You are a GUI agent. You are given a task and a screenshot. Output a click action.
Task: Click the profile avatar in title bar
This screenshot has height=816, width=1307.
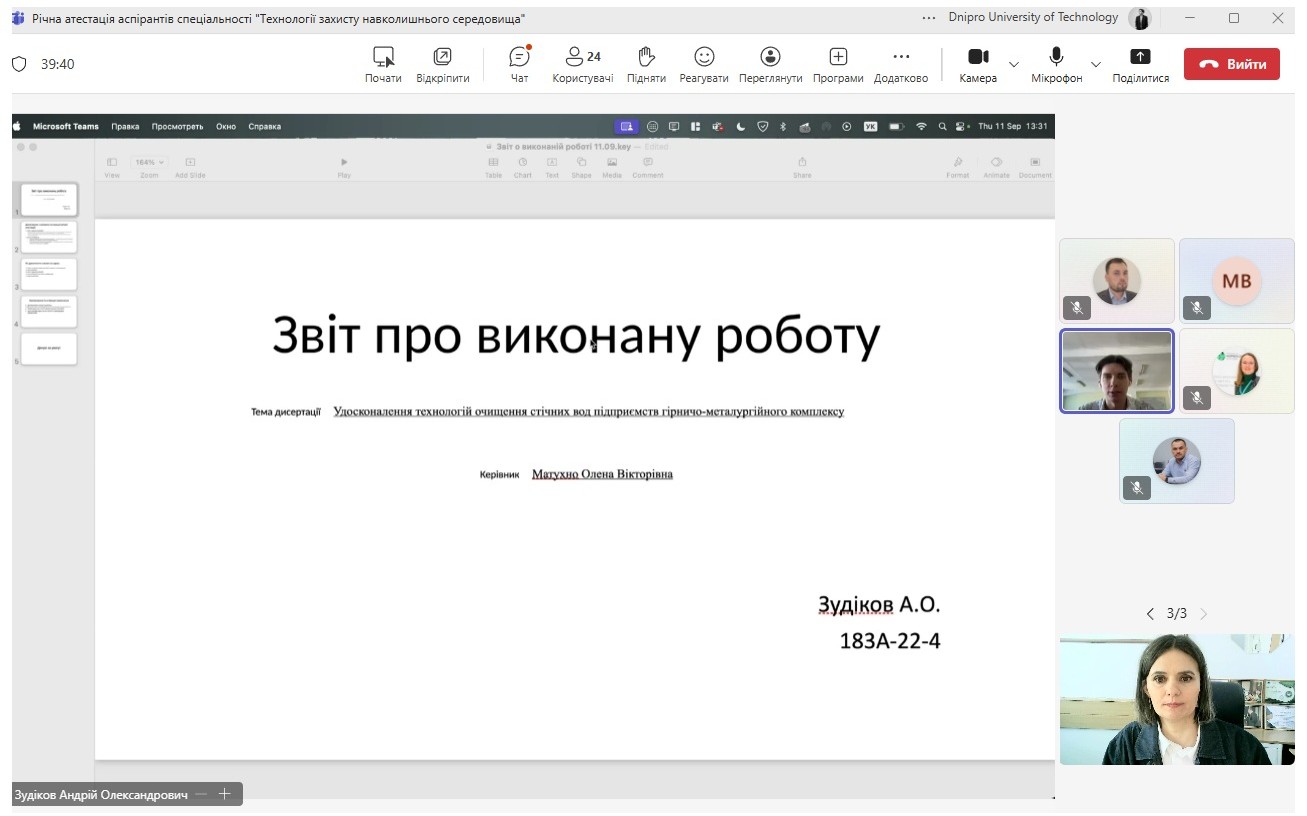(1139, 18)
